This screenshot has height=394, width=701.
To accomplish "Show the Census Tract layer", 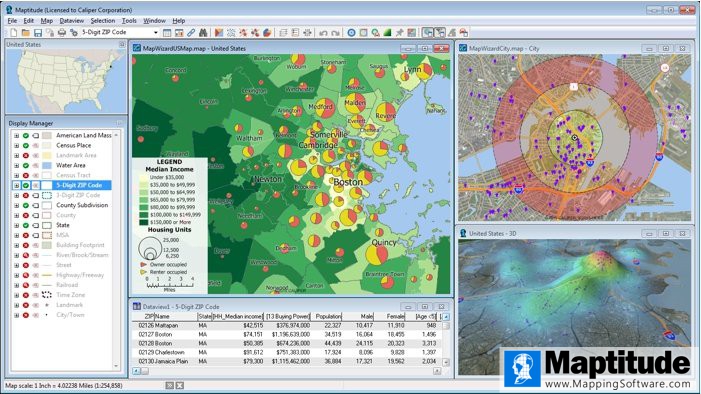I will [25, 175].
